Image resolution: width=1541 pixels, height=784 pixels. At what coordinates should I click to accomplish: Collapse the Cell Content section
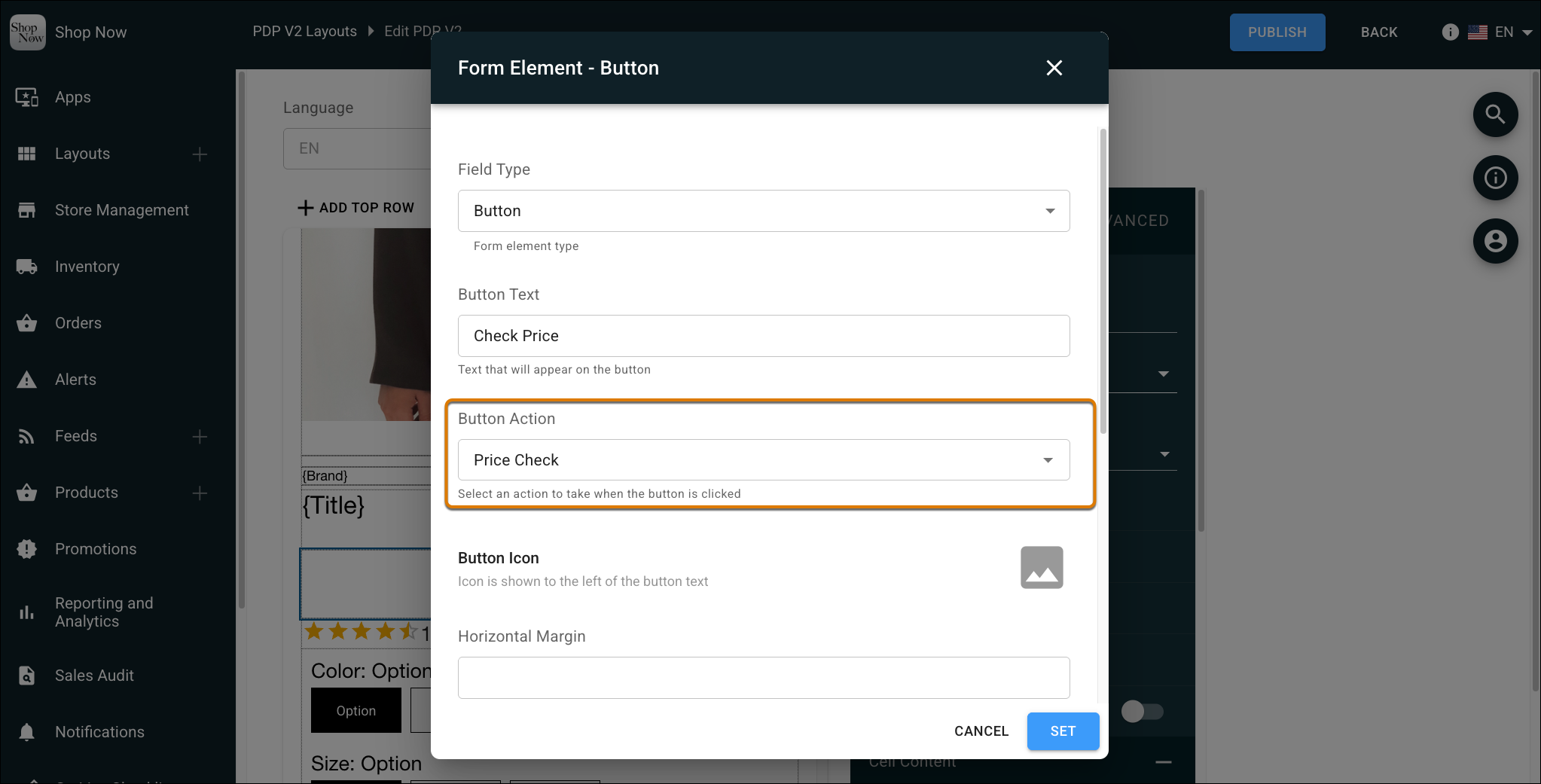[x=1164, y=762]
